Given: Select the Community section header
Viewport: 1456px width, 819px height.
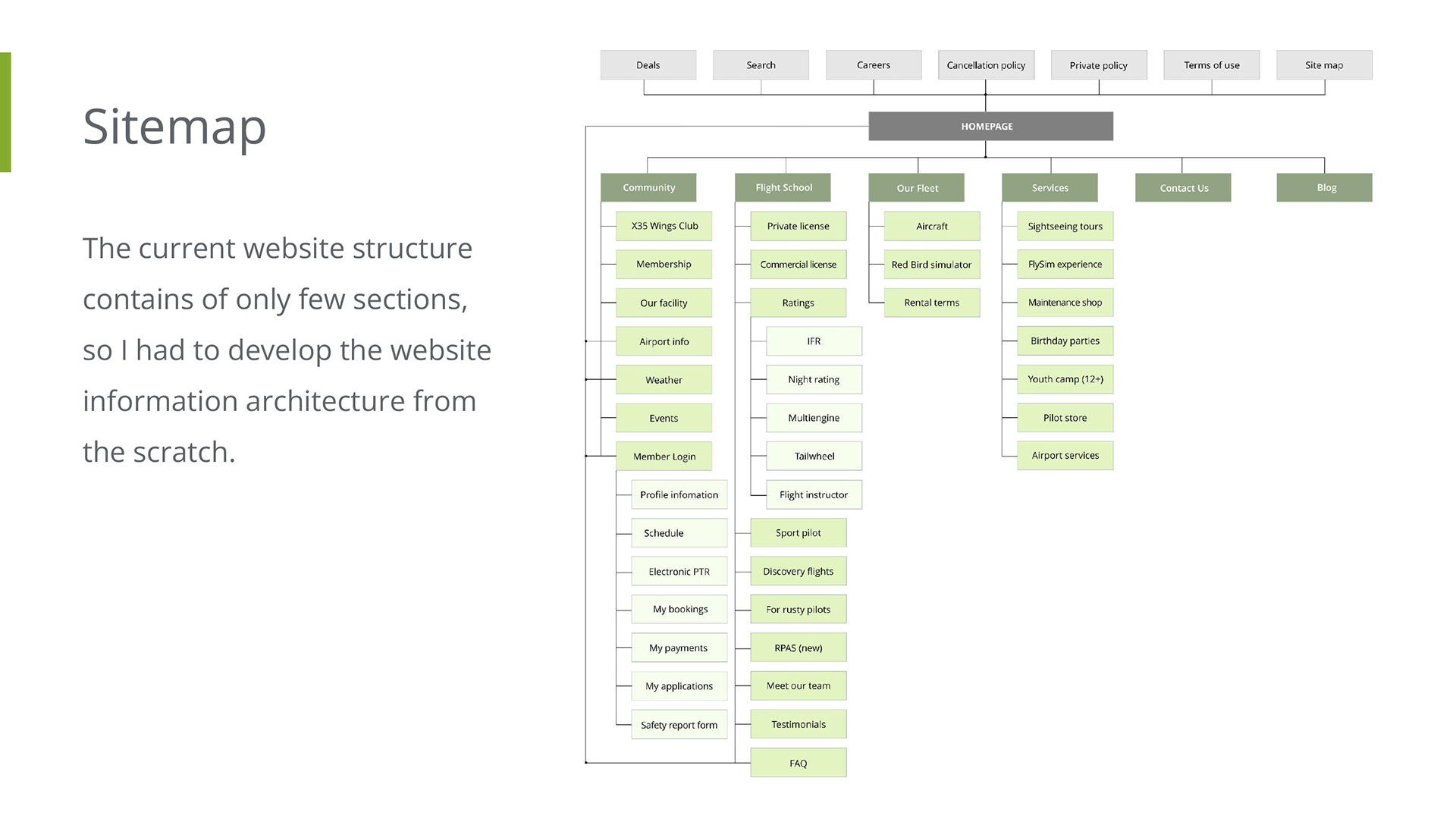Looking at the screenshot, I should (648, 188).
